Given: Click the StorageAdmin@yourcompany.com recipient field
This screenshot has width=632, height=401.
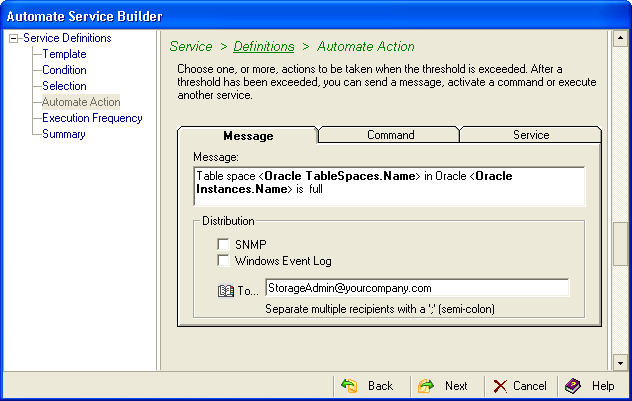Looking at the screenshot, I should coord(417,288).
